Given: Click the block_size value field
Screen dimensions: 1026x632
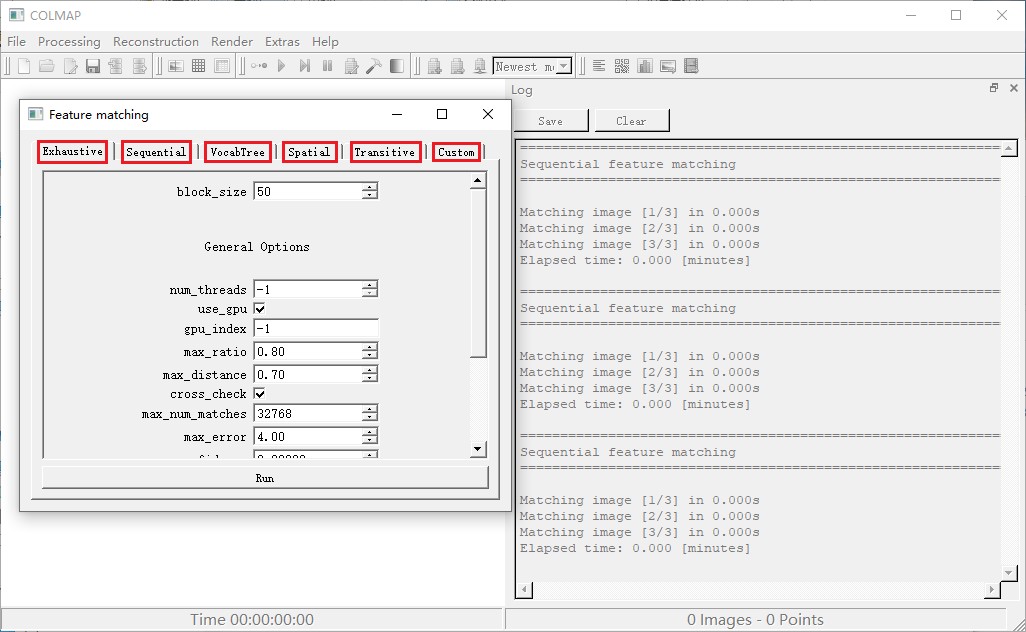Looking at the screenshot, I should point(308,192).
